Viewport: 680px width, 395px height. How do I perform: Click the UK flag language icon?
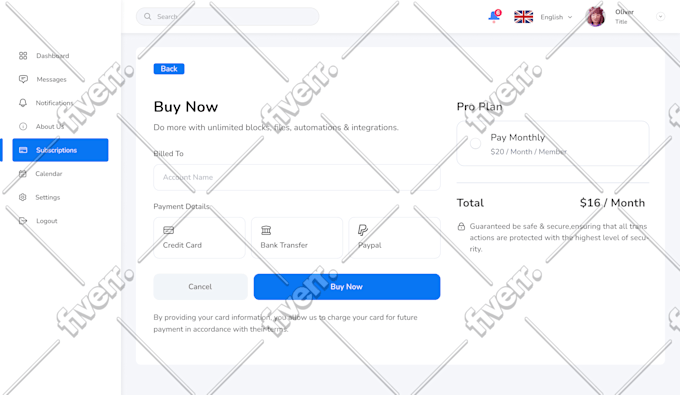click(x=523, y=17)
